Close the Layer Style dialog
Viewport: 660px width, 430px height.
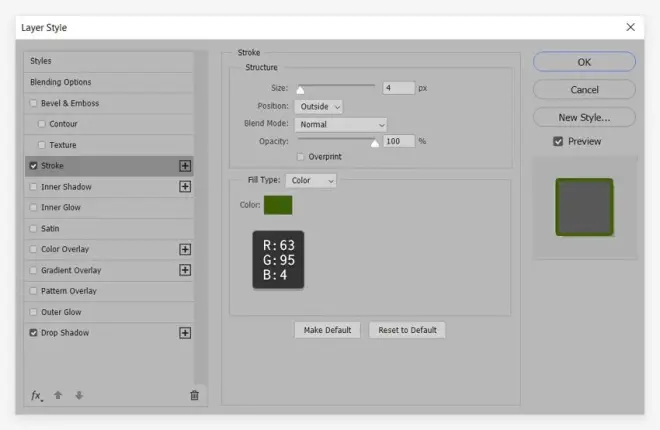pyautogui.click(x=630, y=27)
